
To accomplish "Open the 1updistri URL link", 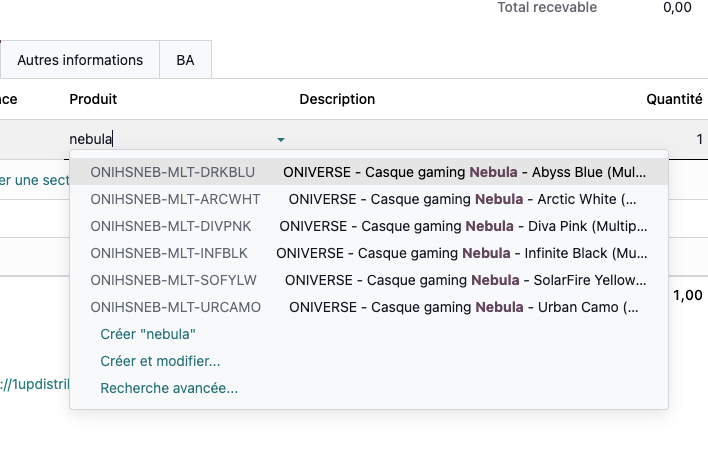I will [35, 384].
